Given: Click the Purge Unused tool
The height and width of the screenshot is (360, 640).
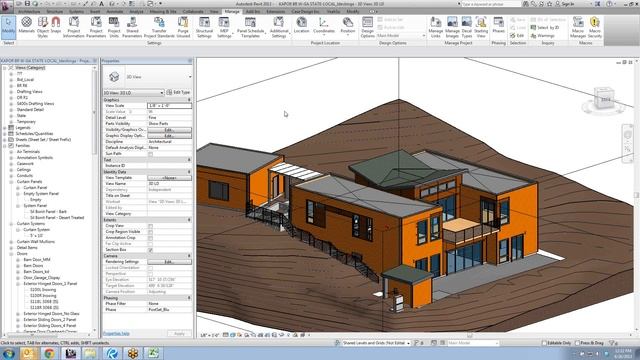Looking at the screenshot, I should coord(183,27).
